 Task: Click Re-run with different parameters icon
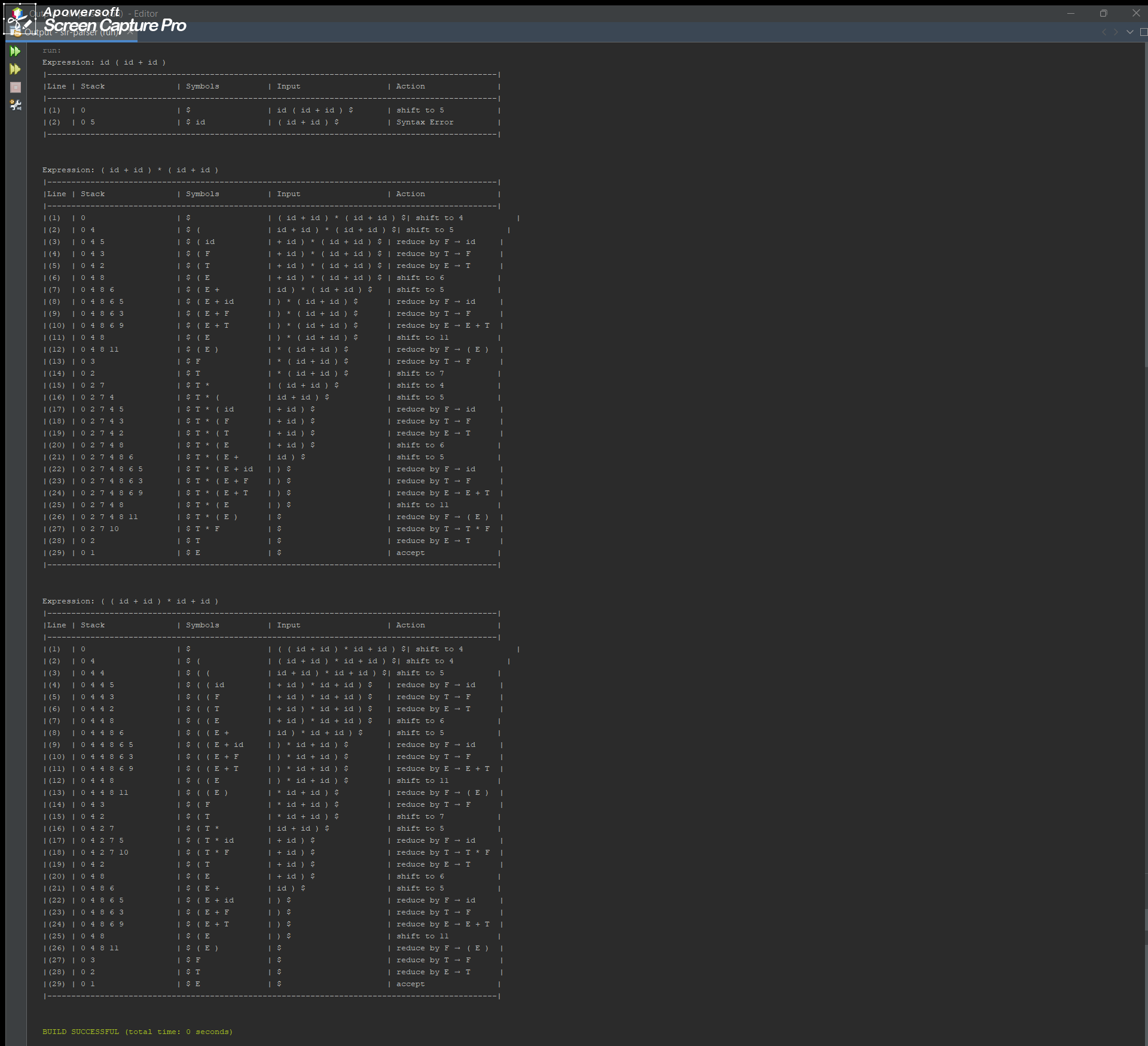(16, 69)
